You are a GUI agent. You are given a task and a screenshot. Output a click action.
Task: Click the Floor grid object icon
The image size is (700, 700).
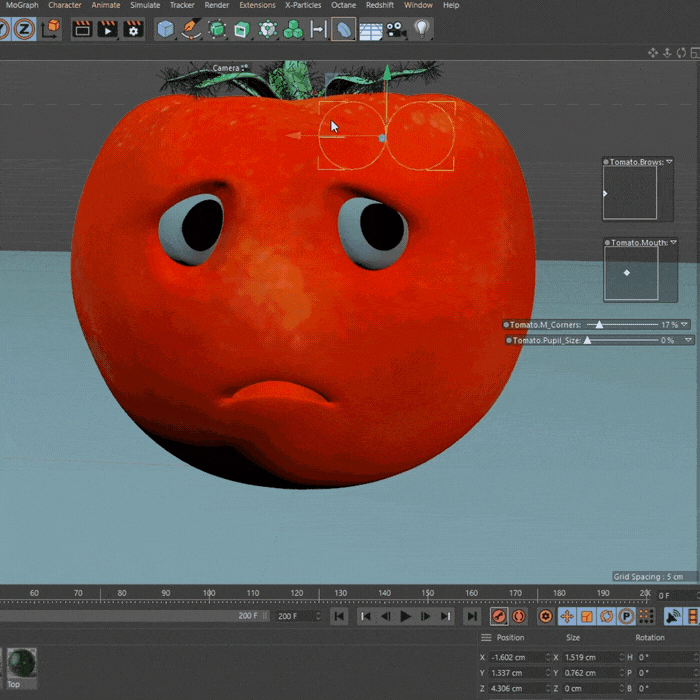(x=370, y=30)
